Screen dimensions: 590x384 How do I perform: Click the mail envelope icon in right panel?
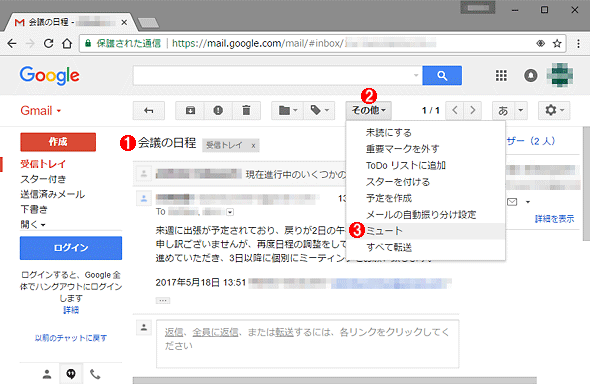click(512, 202)
